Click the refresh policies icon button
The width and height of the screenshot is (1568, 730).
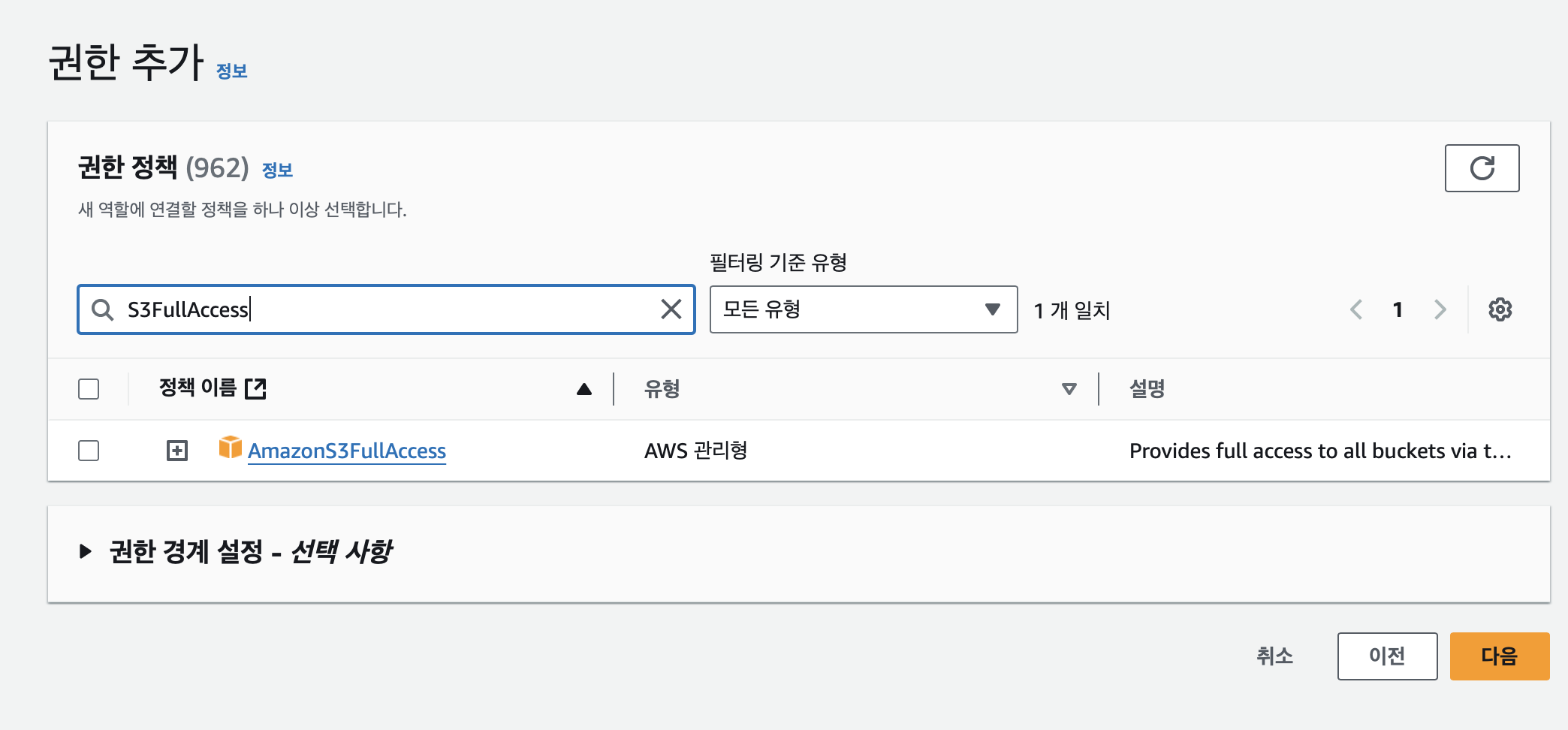[x=1482, y=168]
